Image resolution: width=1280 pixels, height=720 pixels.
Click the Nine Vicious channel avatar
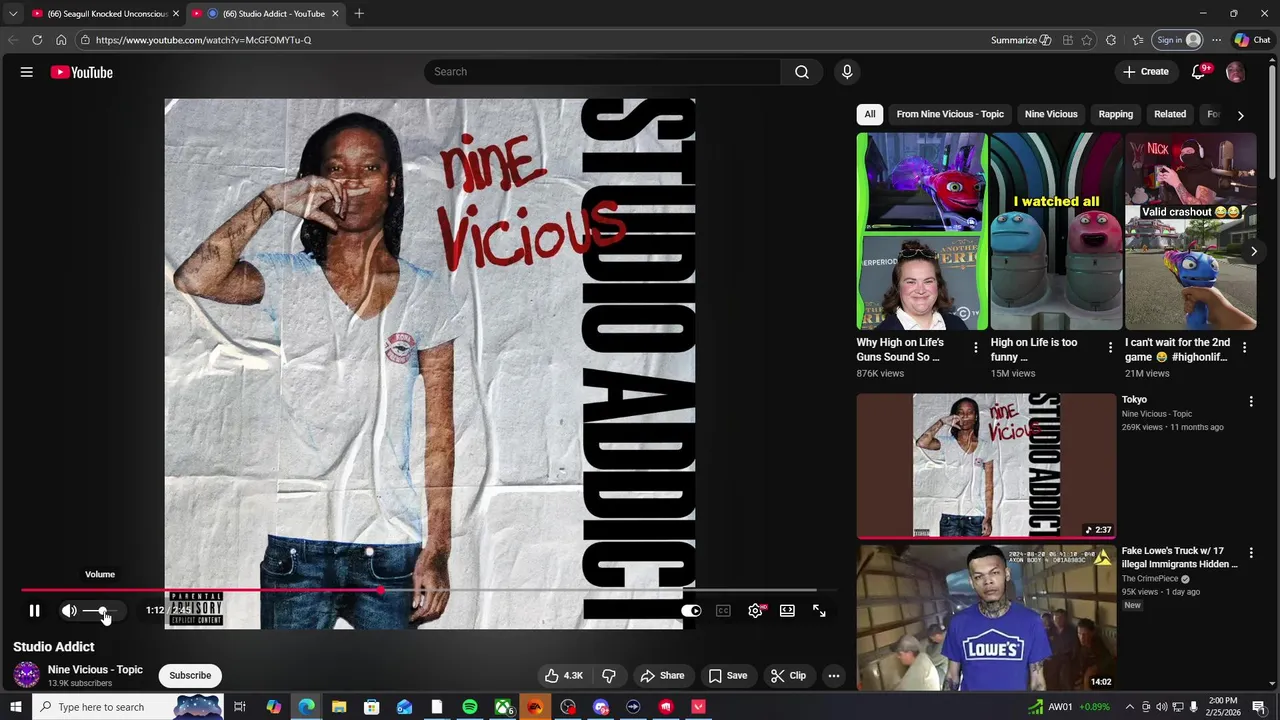27,675
